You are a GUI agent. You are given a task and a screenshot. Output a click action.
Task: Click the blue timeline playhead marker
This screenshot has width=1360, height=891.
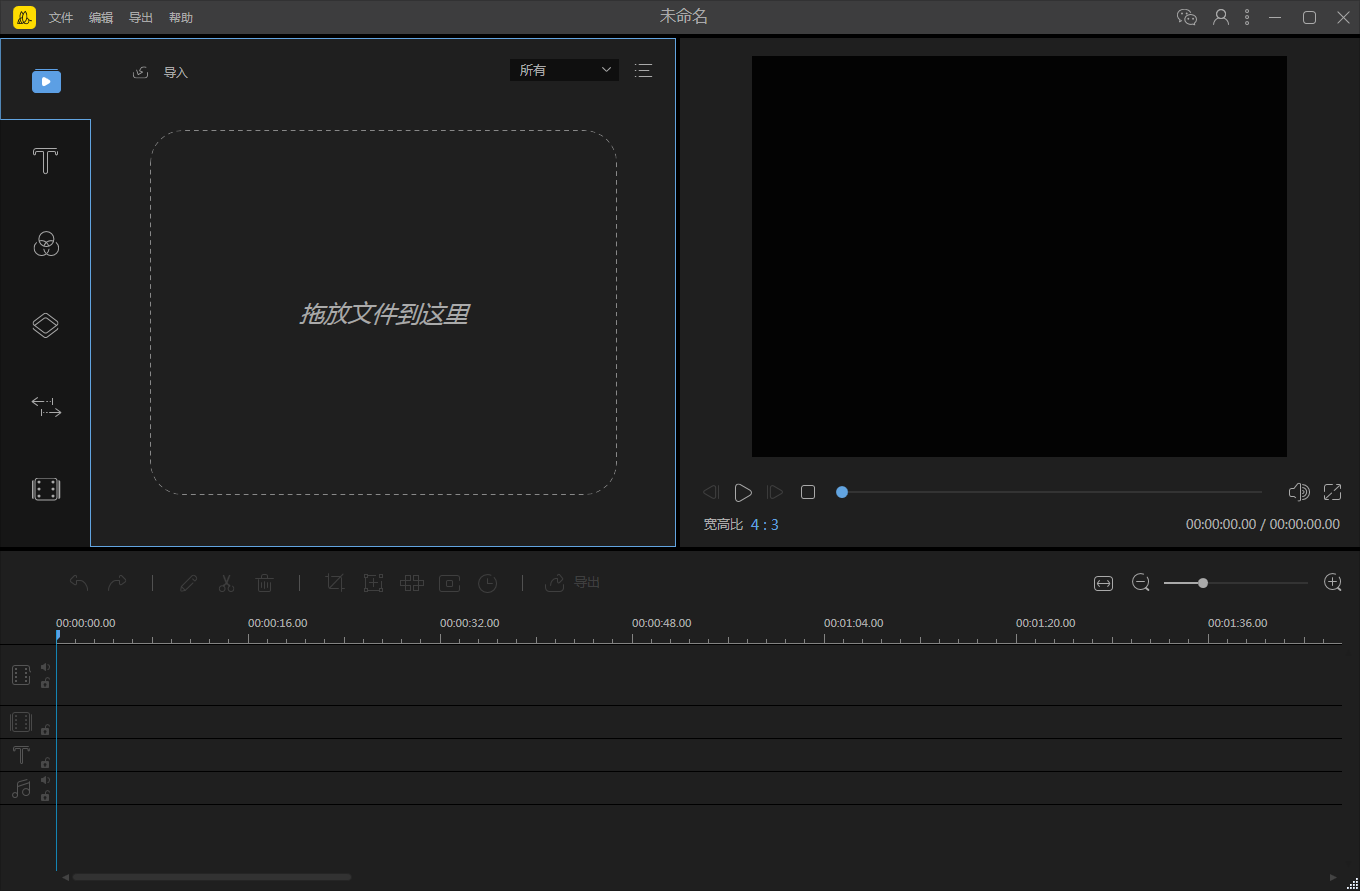pos(57,635)
